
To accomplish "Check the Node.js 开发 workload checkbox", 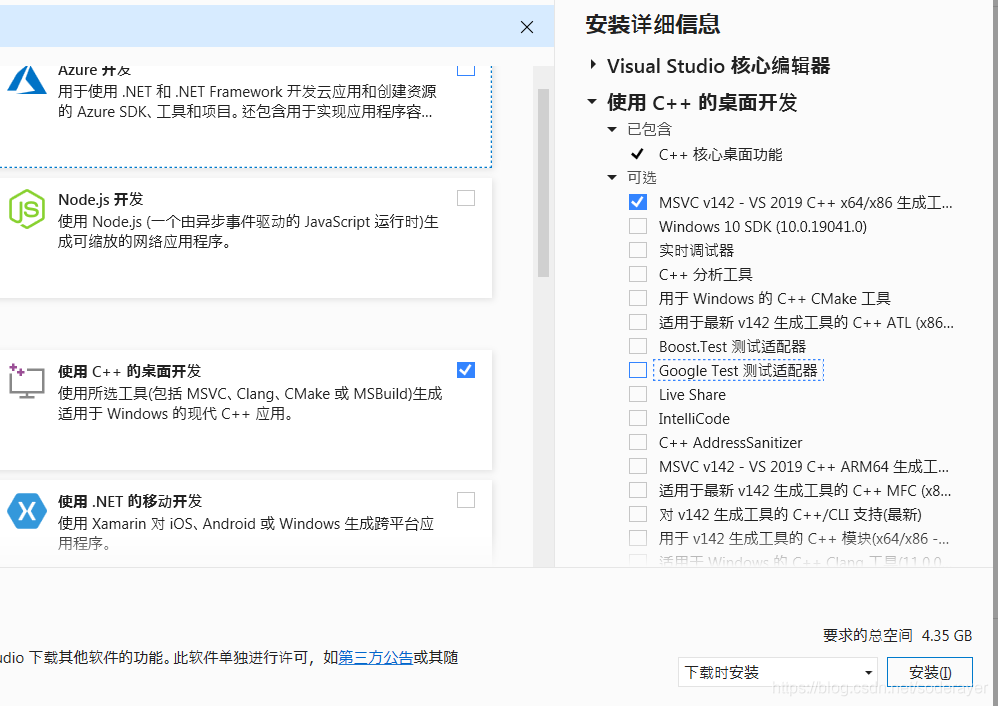I will point(466,198).
